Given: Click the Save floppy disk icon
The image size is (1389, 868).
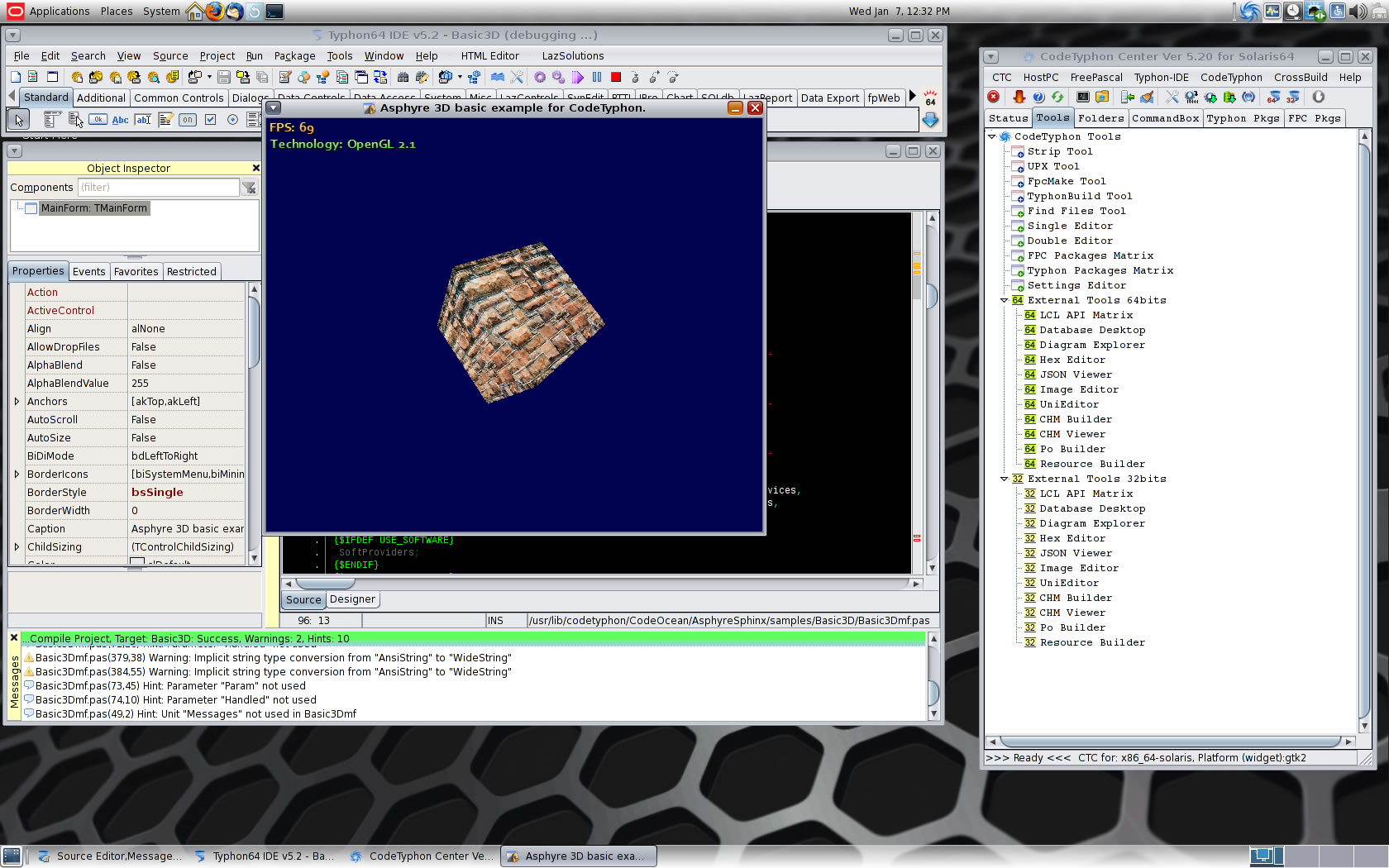Looking at the screenshot, I should click(224, 77).
